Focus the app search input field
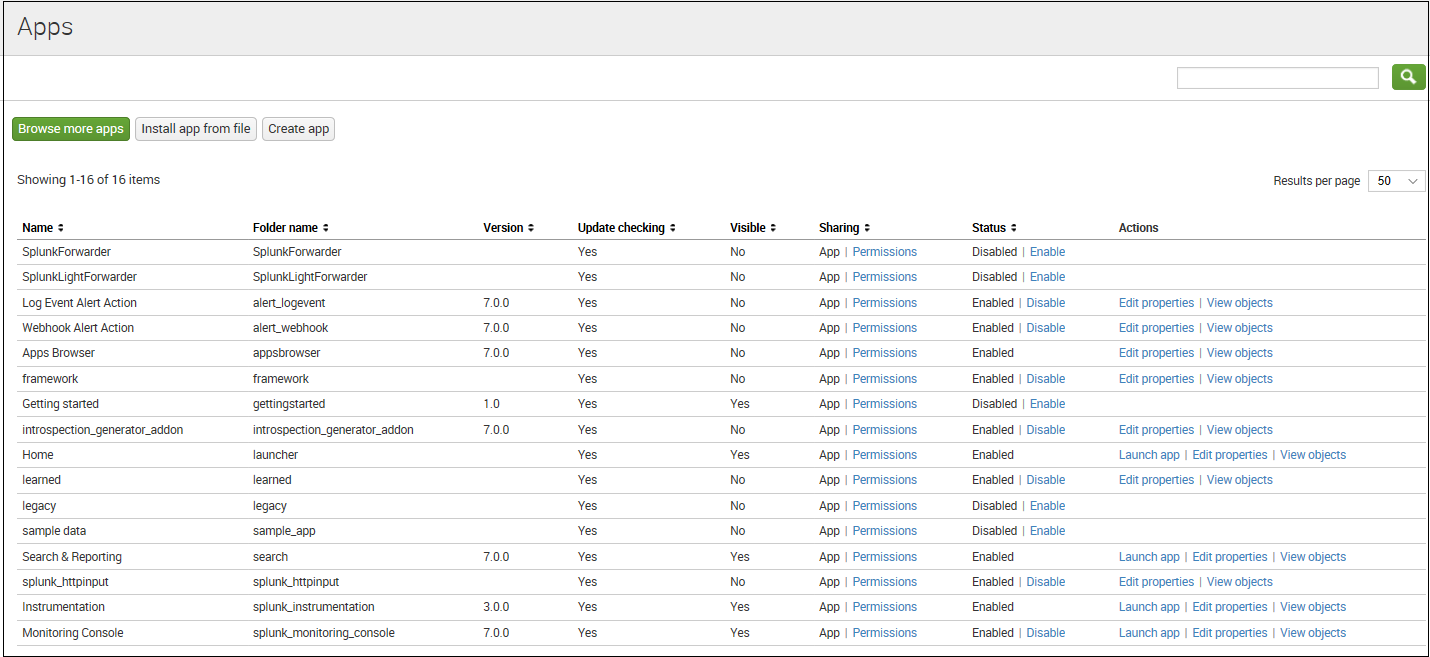Screen dimensions: 1430x657 (1278, 78)
